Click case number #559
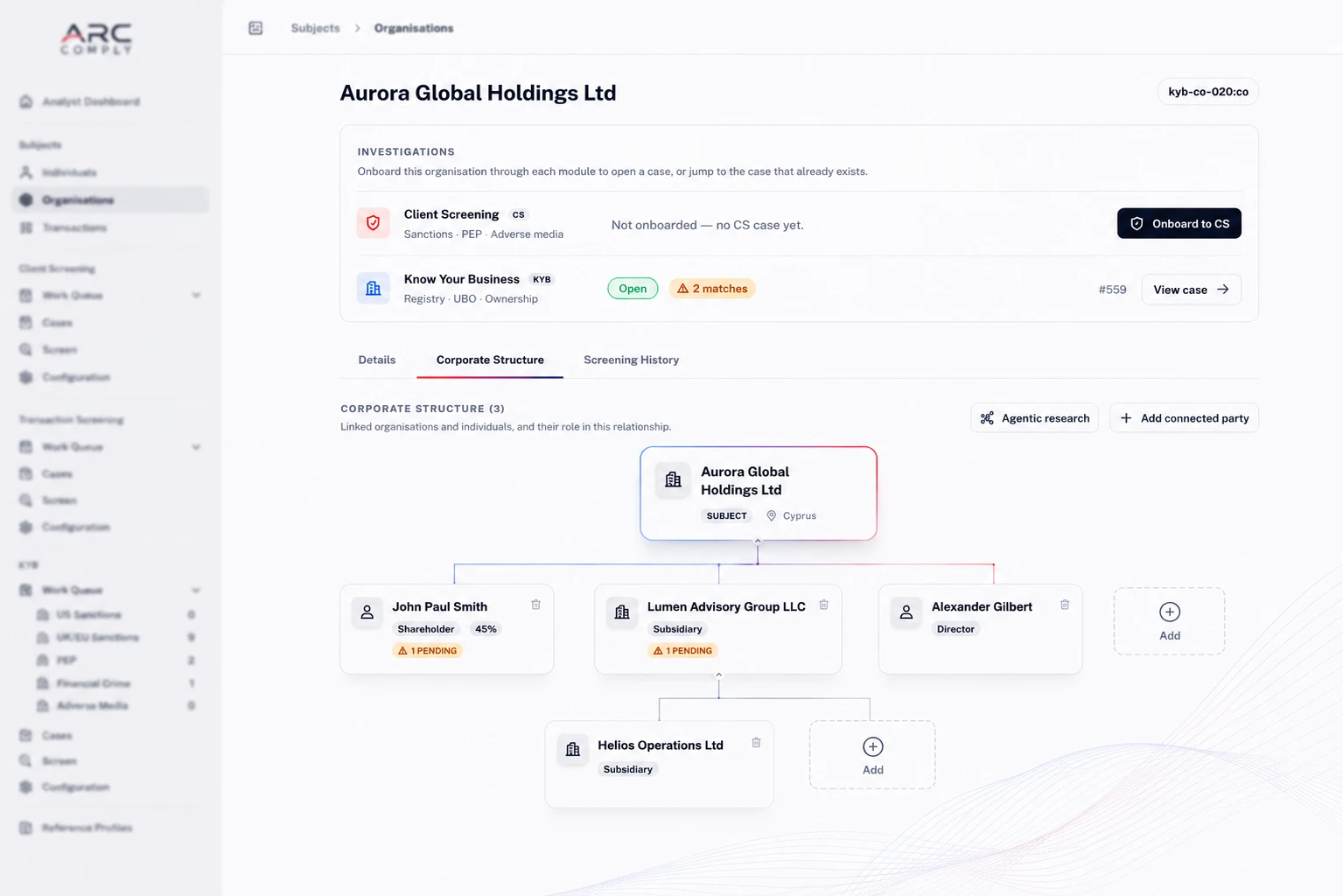 (1112, 290)
